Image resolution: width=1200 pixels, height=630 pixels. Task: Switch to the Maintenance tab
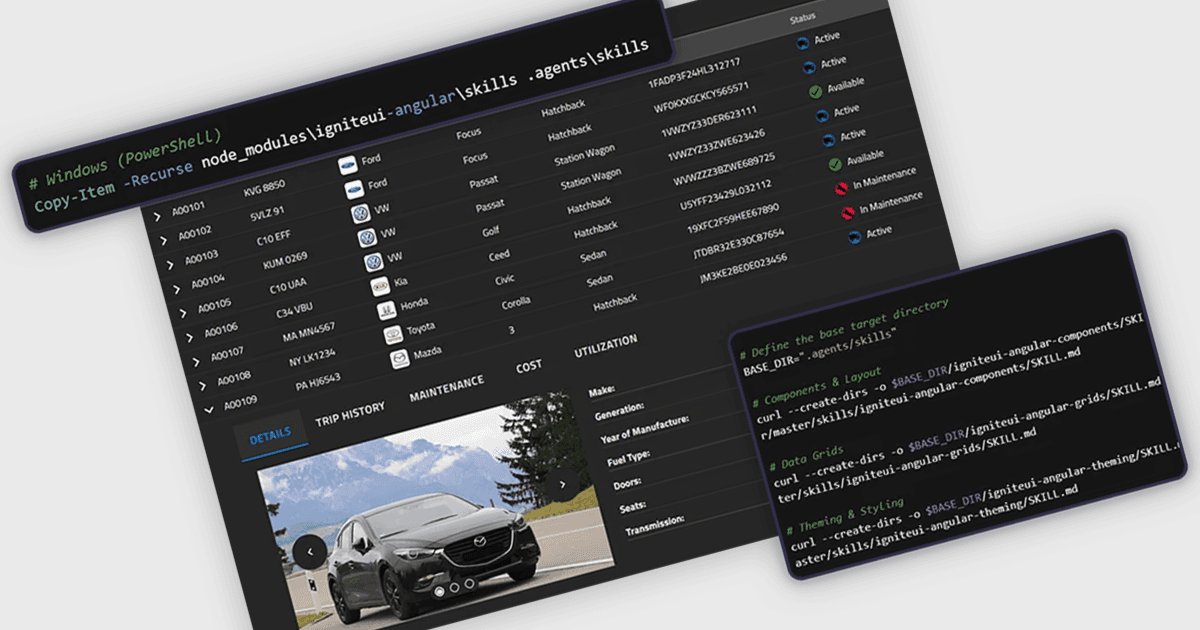pos(447,389)
